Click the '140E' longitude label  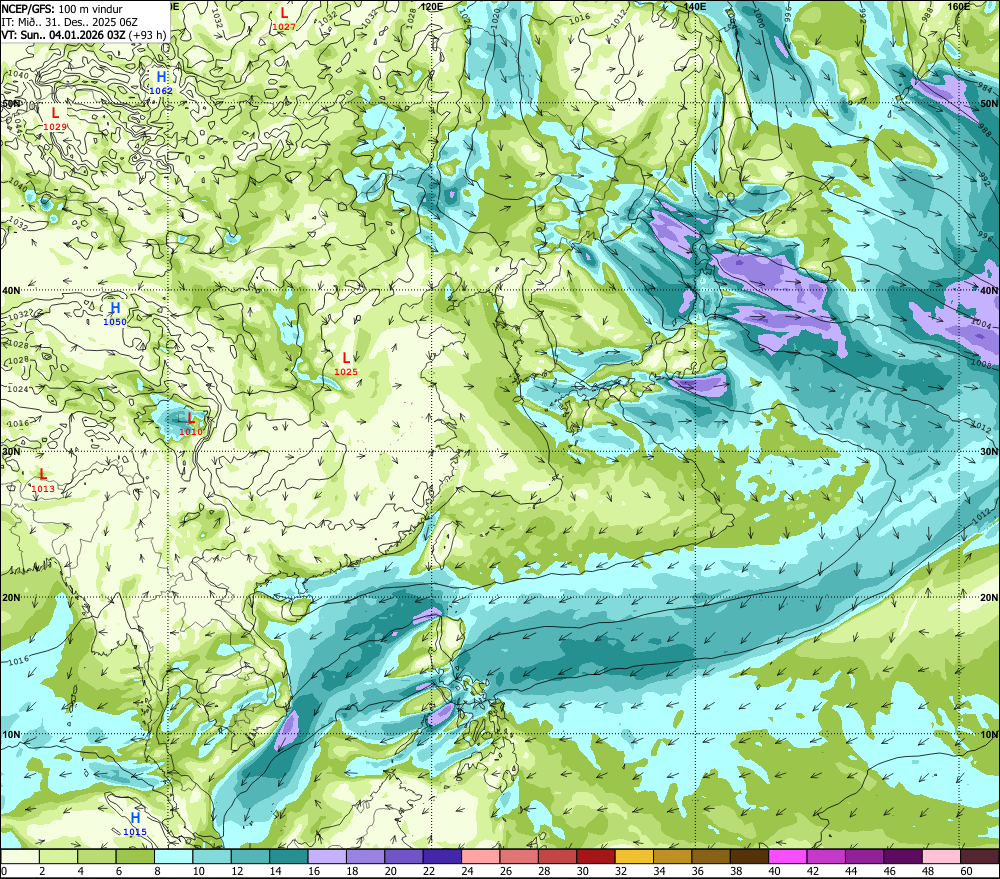point(695,6)
